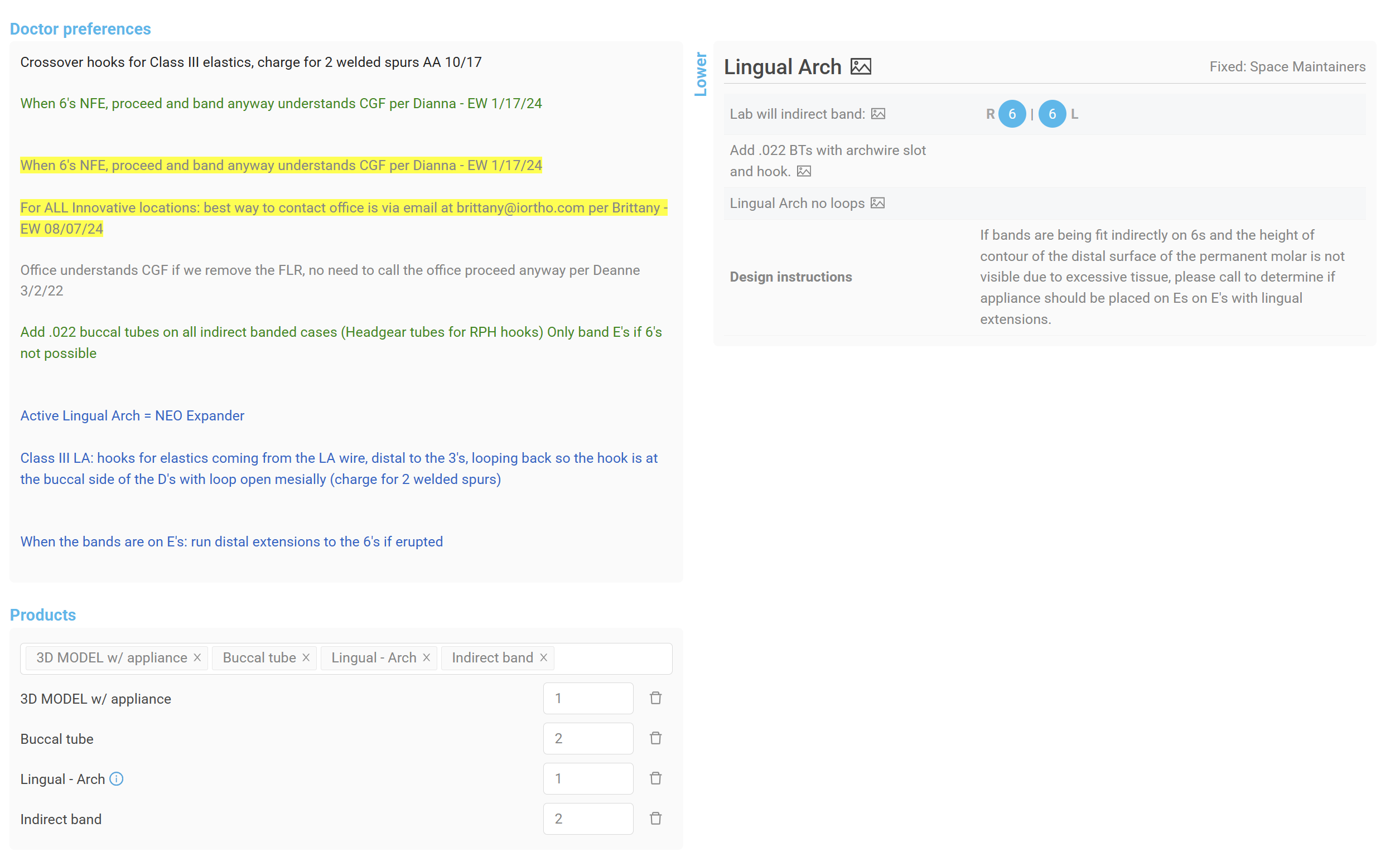Remove 'Indirect band' product tag
This screenshot has width=1400, height=852.
[x=543, y=658]
